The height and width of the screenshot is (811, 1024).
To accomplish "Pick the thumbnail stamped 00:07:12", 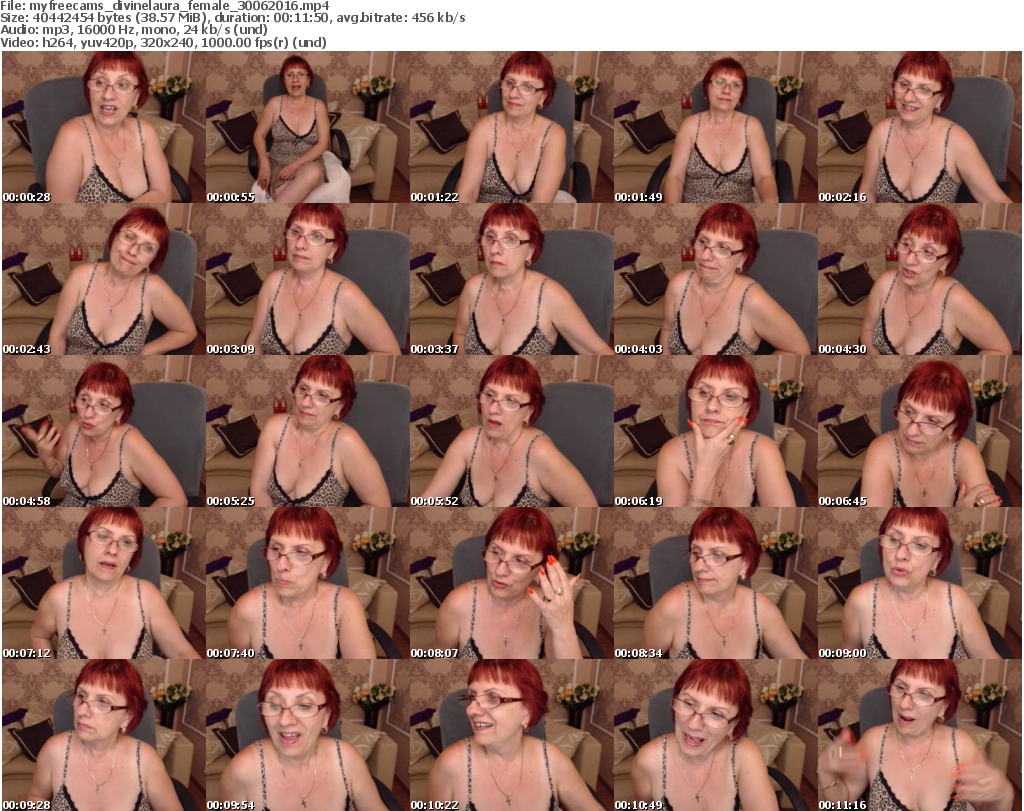I will (104, 583).
